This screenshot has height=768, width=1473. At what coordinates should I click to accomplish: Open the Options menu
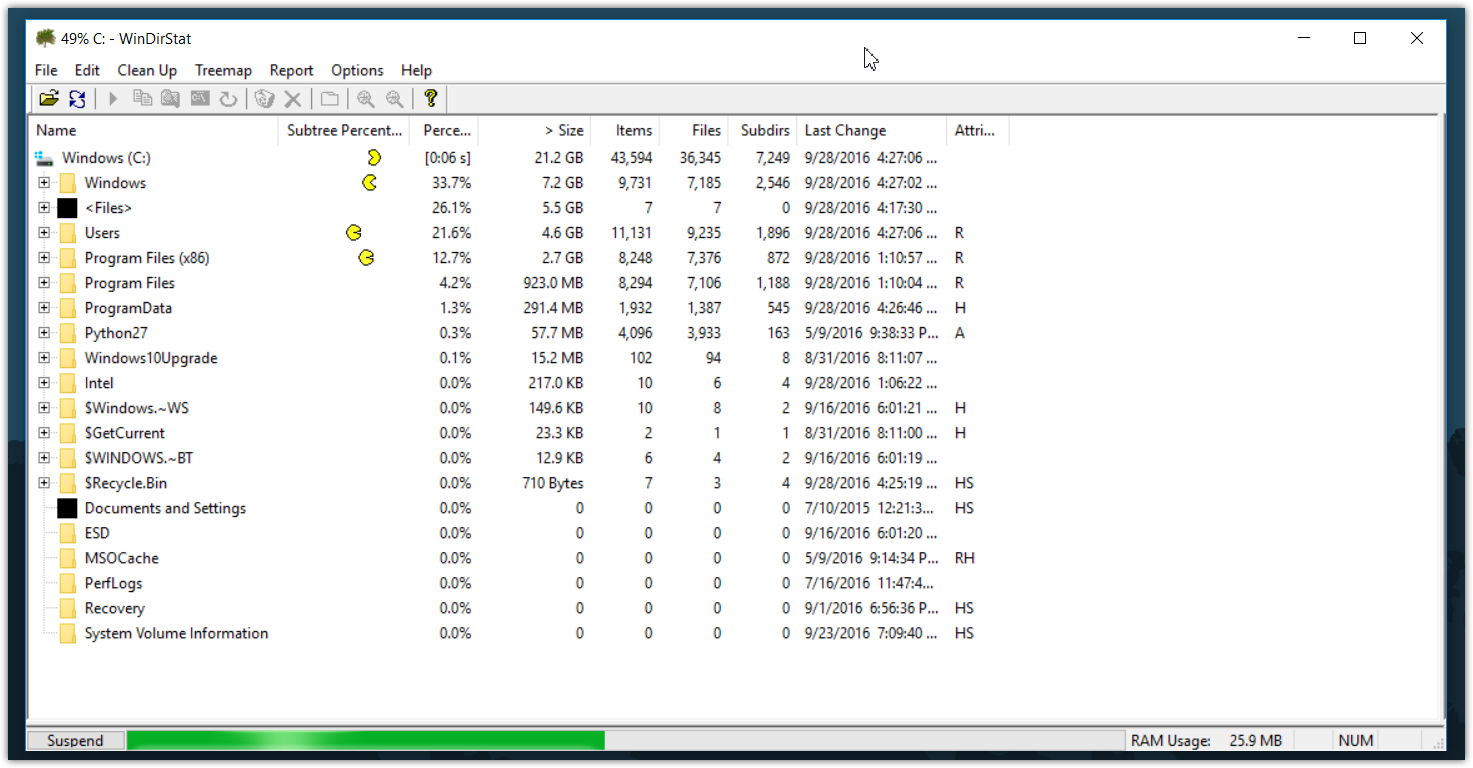pyautogui.click(x=357, y=70)
